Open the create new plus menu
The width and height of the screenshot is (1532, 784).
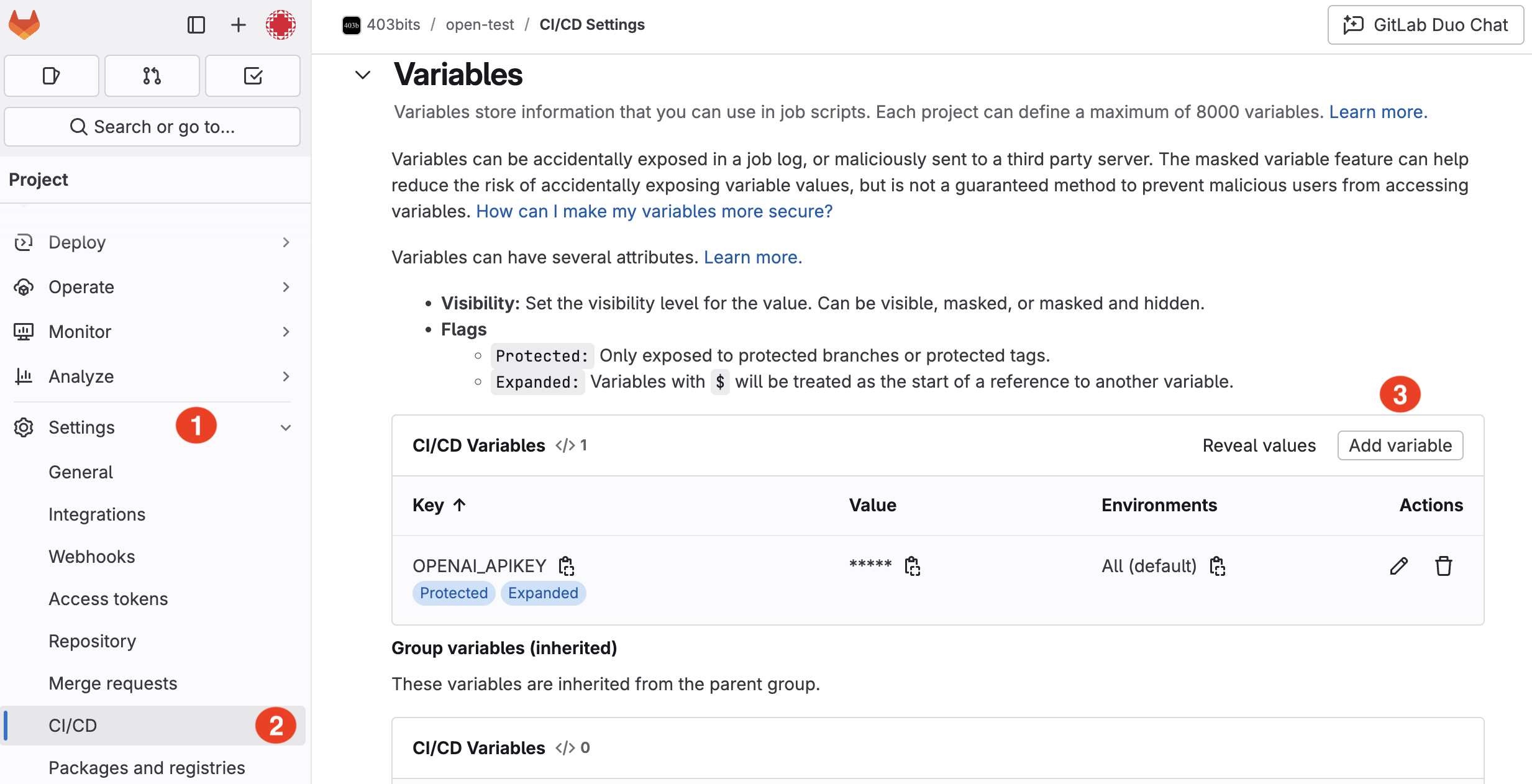(x=239, y=25)
